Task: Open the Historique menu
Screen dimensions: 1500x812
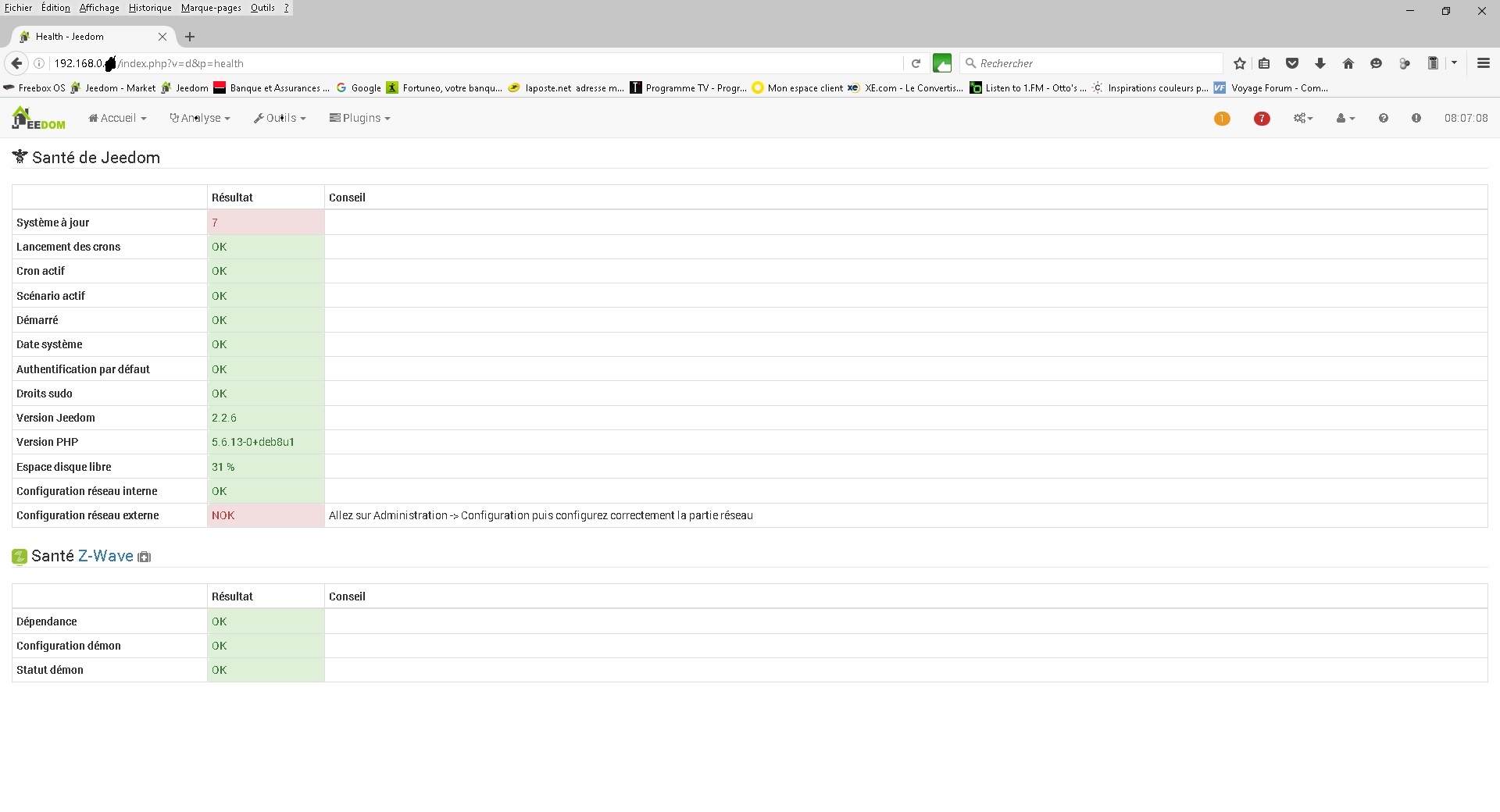Action: [150, 8]
